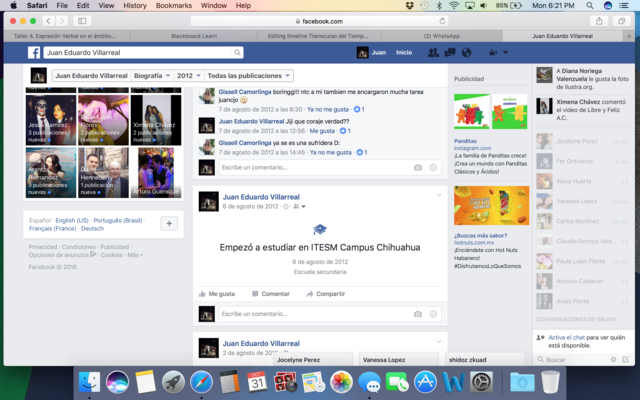Click Compartir on ITESM post
Image resolution: width=640 pixels, height=400 pixels.
point(326,294)
